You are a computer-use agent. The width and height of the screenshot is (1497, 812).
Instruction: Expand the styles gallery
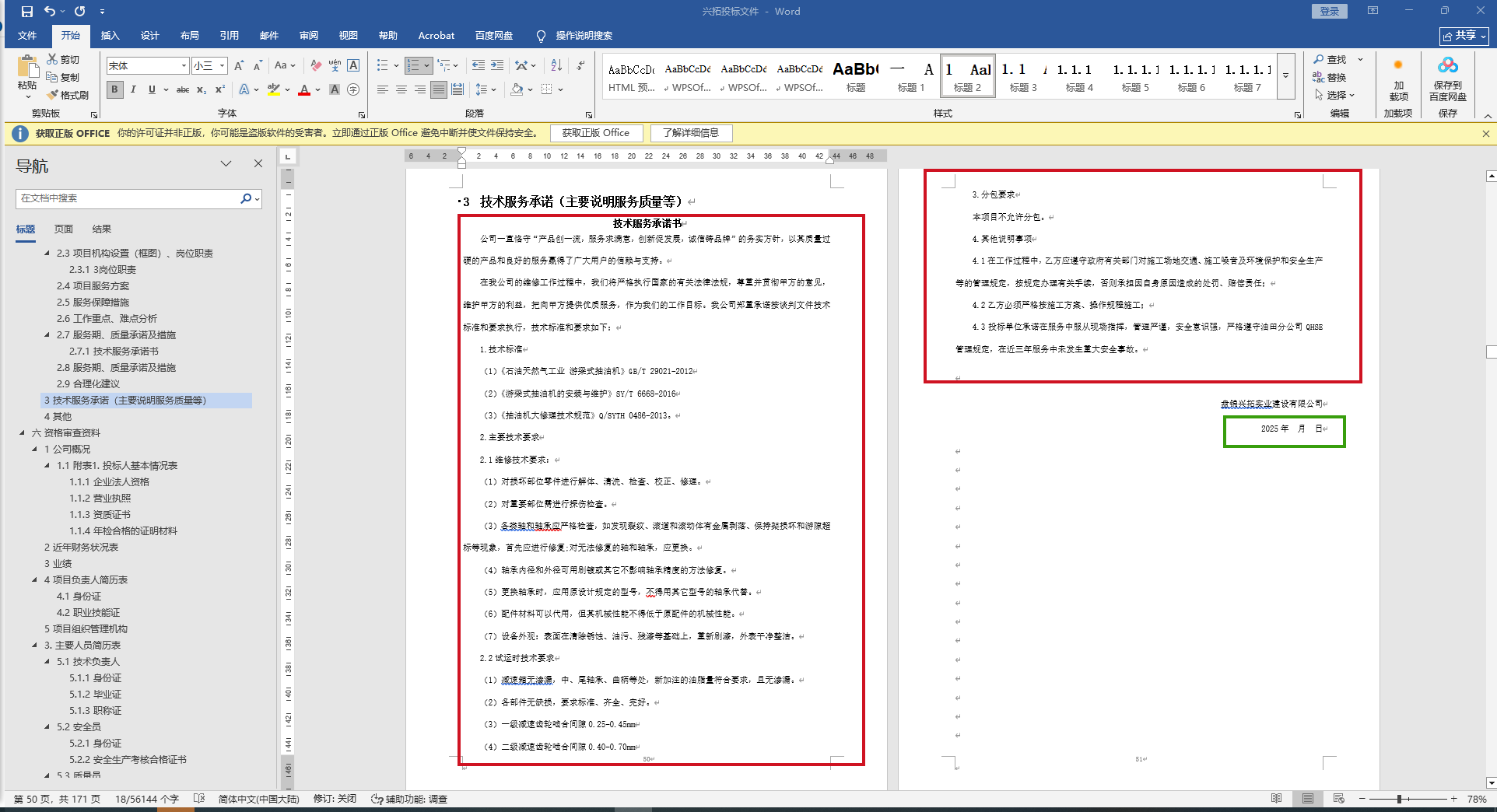[1285, 76]
